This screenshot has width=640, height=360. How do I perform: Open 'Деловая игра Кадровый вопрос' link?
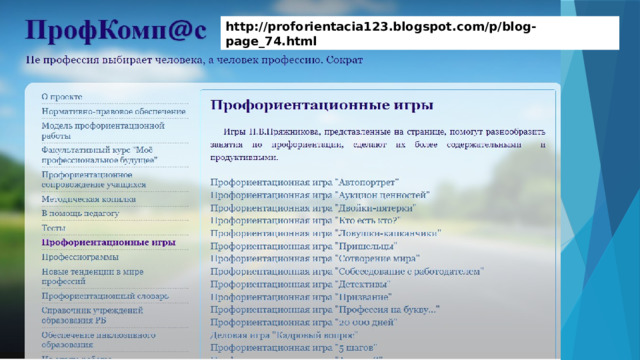click(284, 335)
